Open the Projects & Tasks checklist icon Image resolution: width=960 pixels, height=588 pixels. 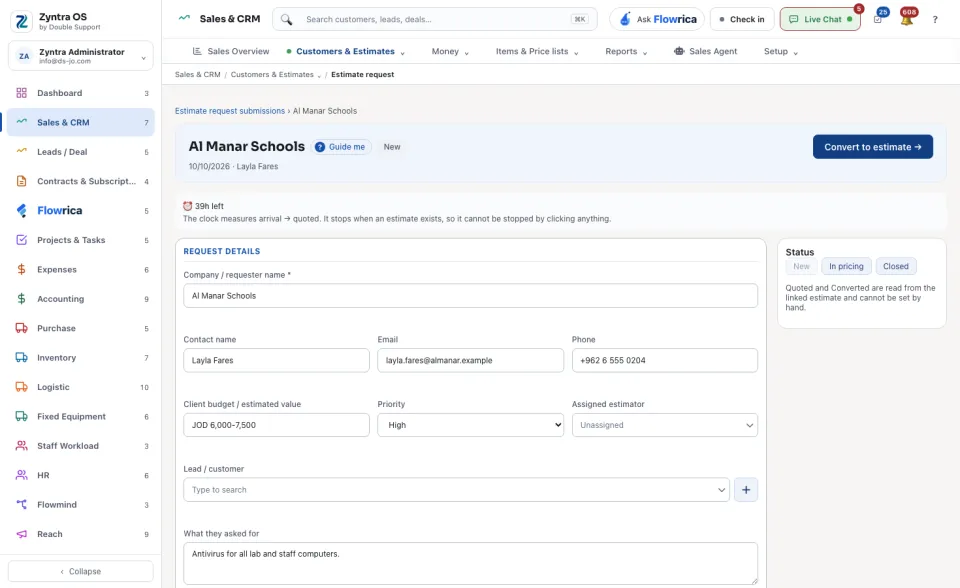21,240
